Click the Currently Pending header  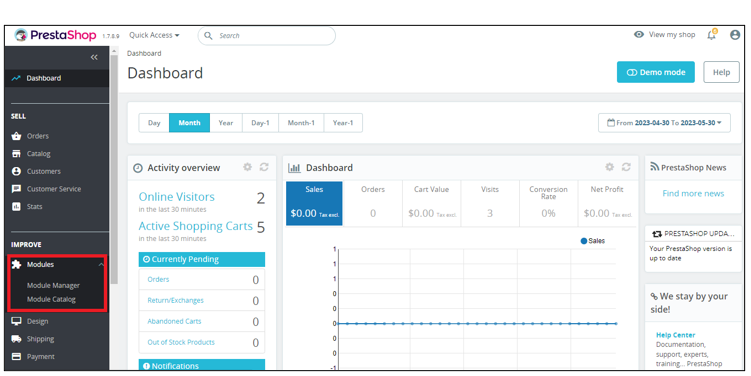click(x=202, y=259)
